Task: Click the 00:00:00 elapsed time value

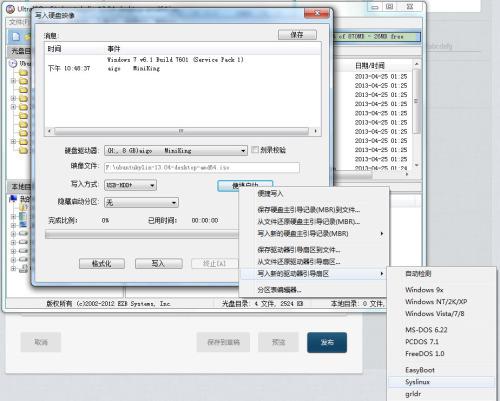Action: (x=205, y=220)
